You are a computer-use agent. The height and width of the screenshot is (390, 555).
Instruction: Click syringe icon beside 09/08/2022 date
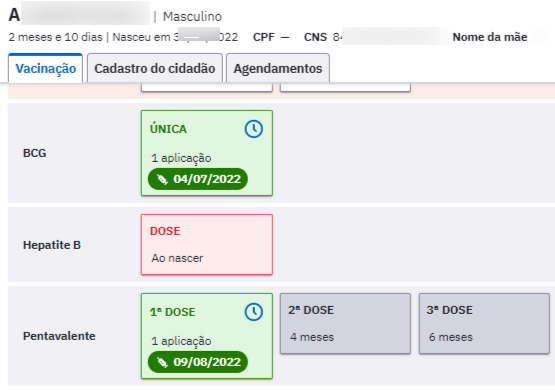pyautogui.click(x=162, y=362)
